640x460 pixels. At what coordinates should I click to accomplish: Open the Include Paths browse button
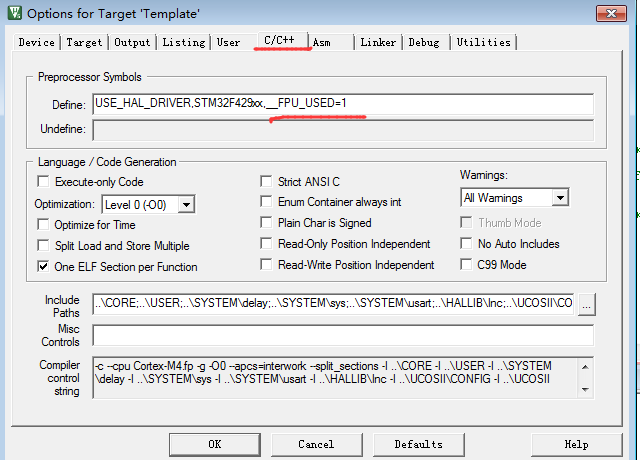tap(587, 304)
